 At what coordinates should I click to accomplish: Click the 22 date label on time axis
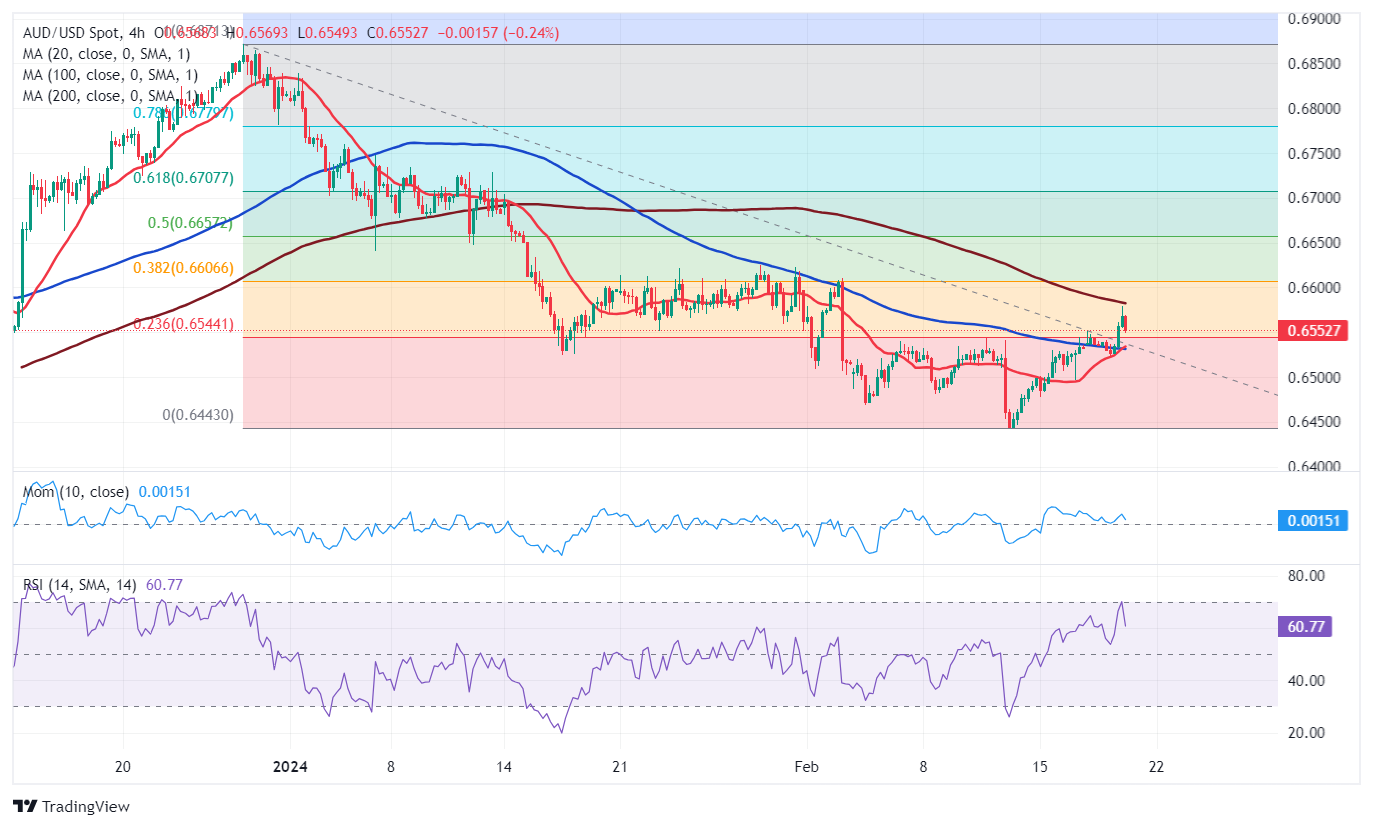pyautogui.click(x=1157, y=768)
